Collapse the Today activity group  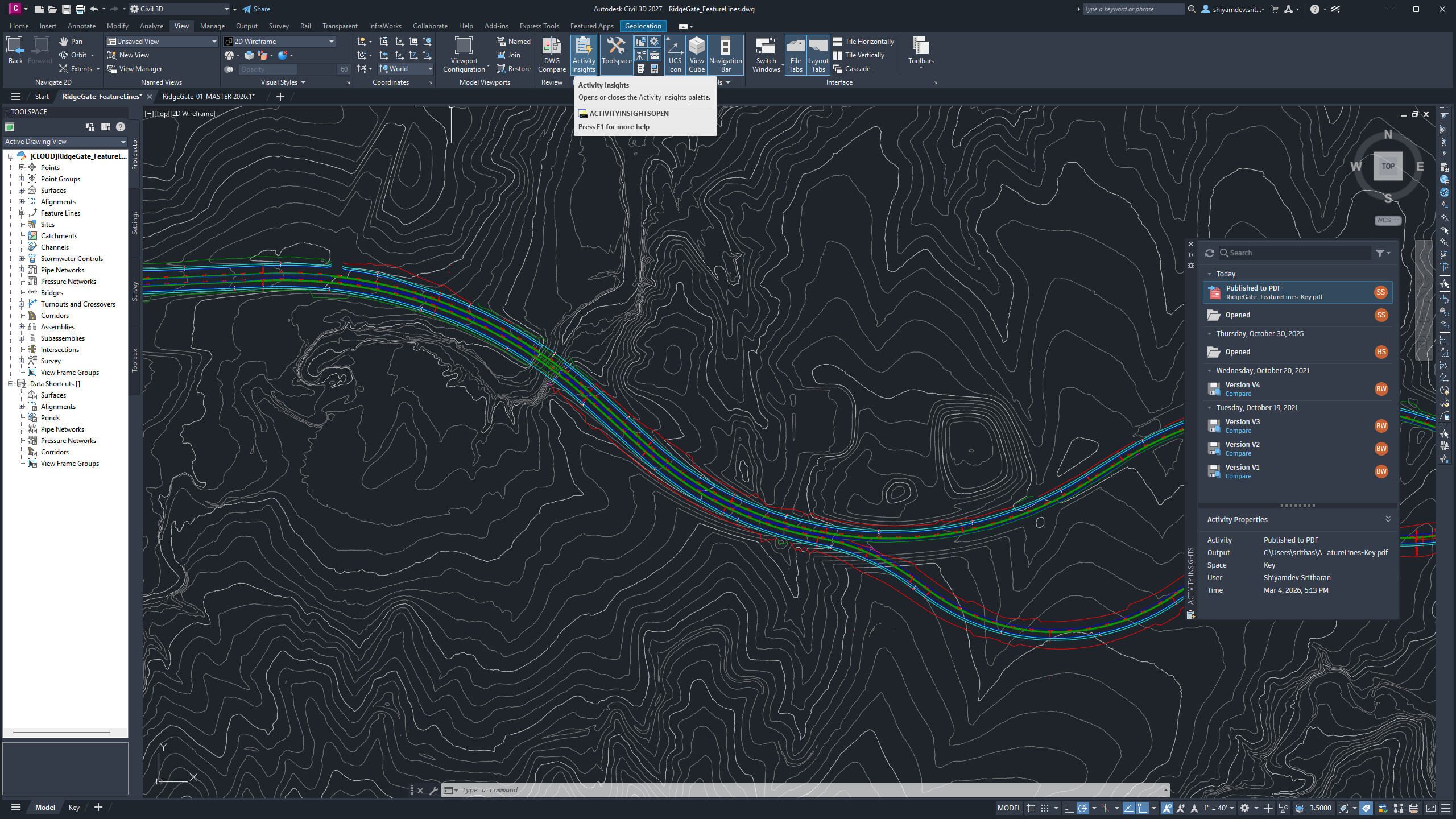pos(1210,274)
